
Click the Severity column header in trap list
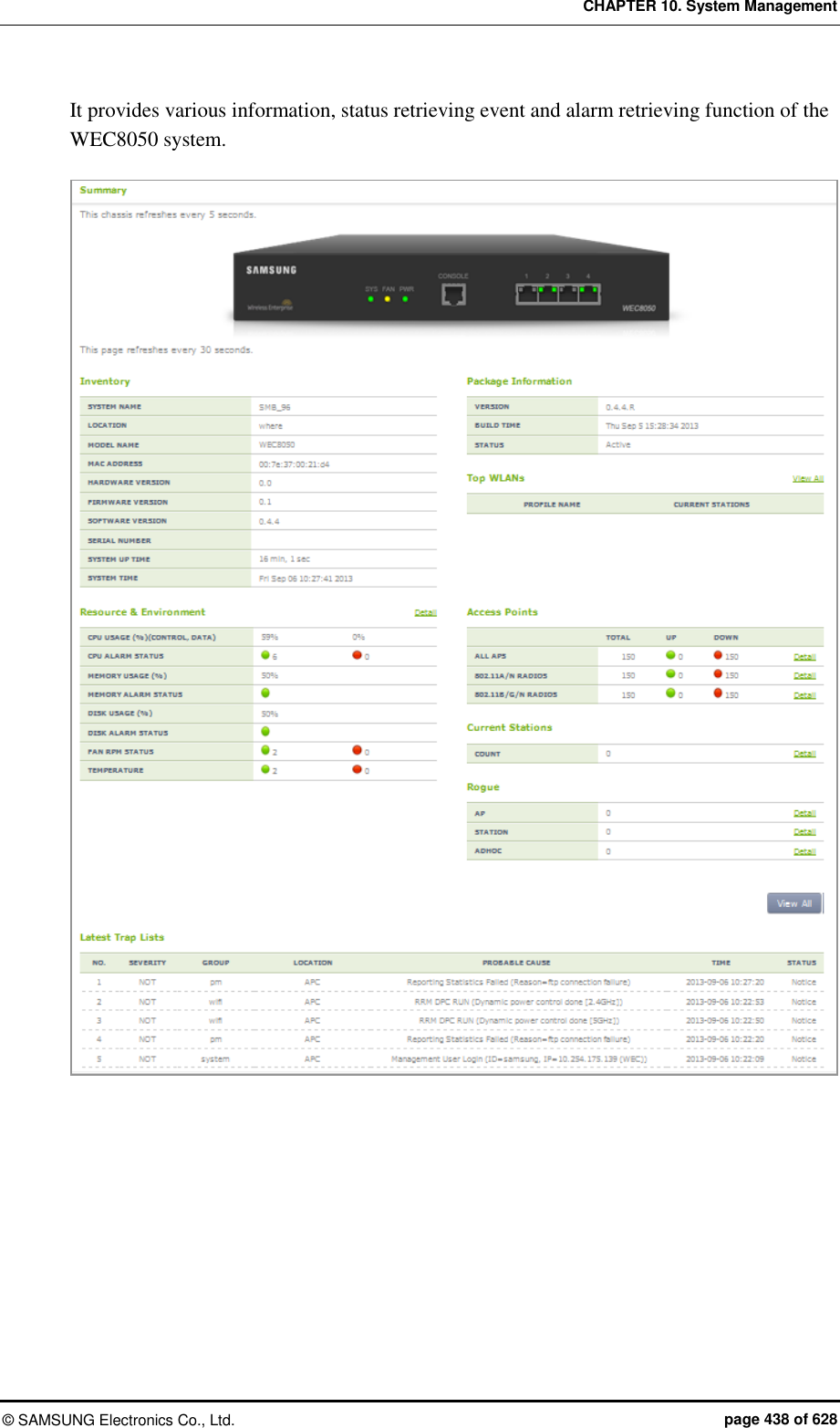pos(148,963)
